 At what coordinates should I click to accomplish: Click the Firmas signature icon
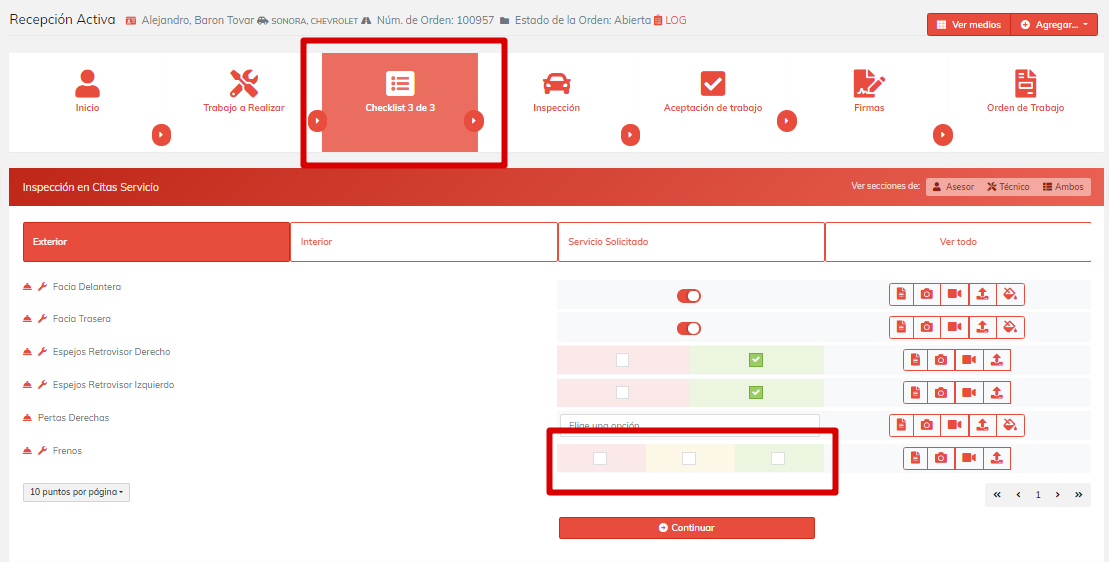[868, 84]
